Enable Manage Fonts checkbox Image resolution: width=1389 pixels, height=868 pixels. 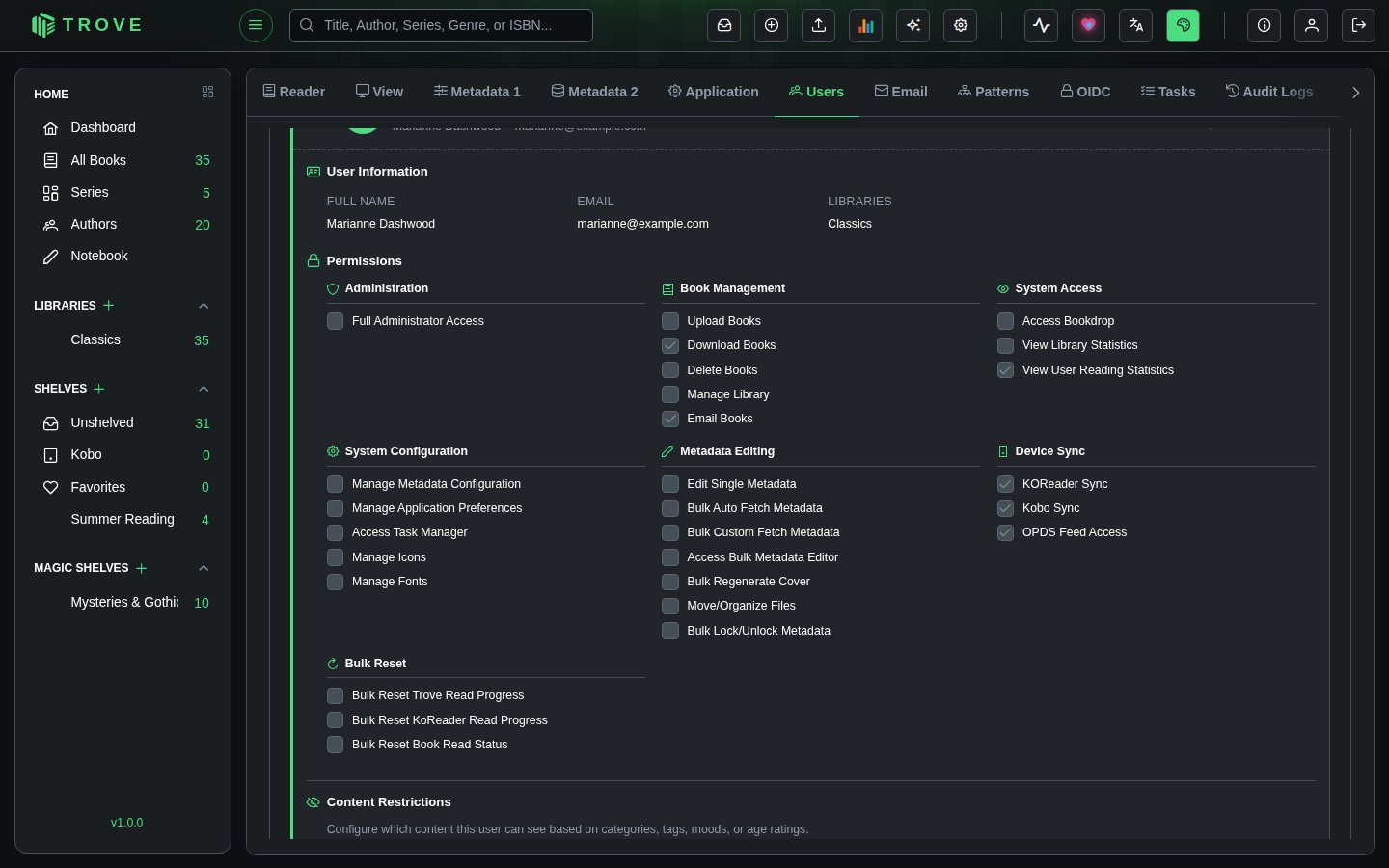pyautogui.click(x=335, y=582)
